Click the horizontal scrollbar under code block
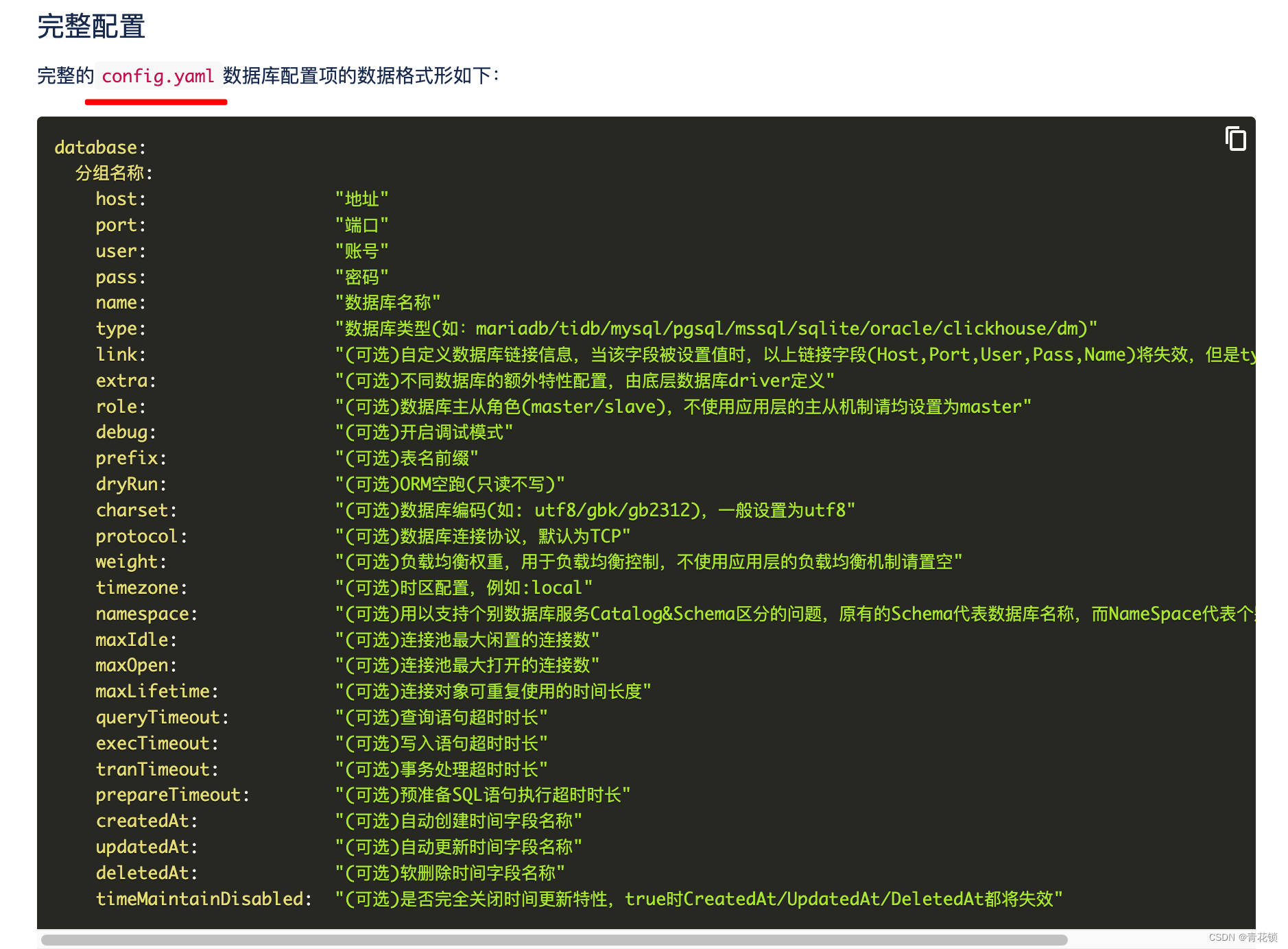The image size is (1288, 949). (x=554, y=939)
